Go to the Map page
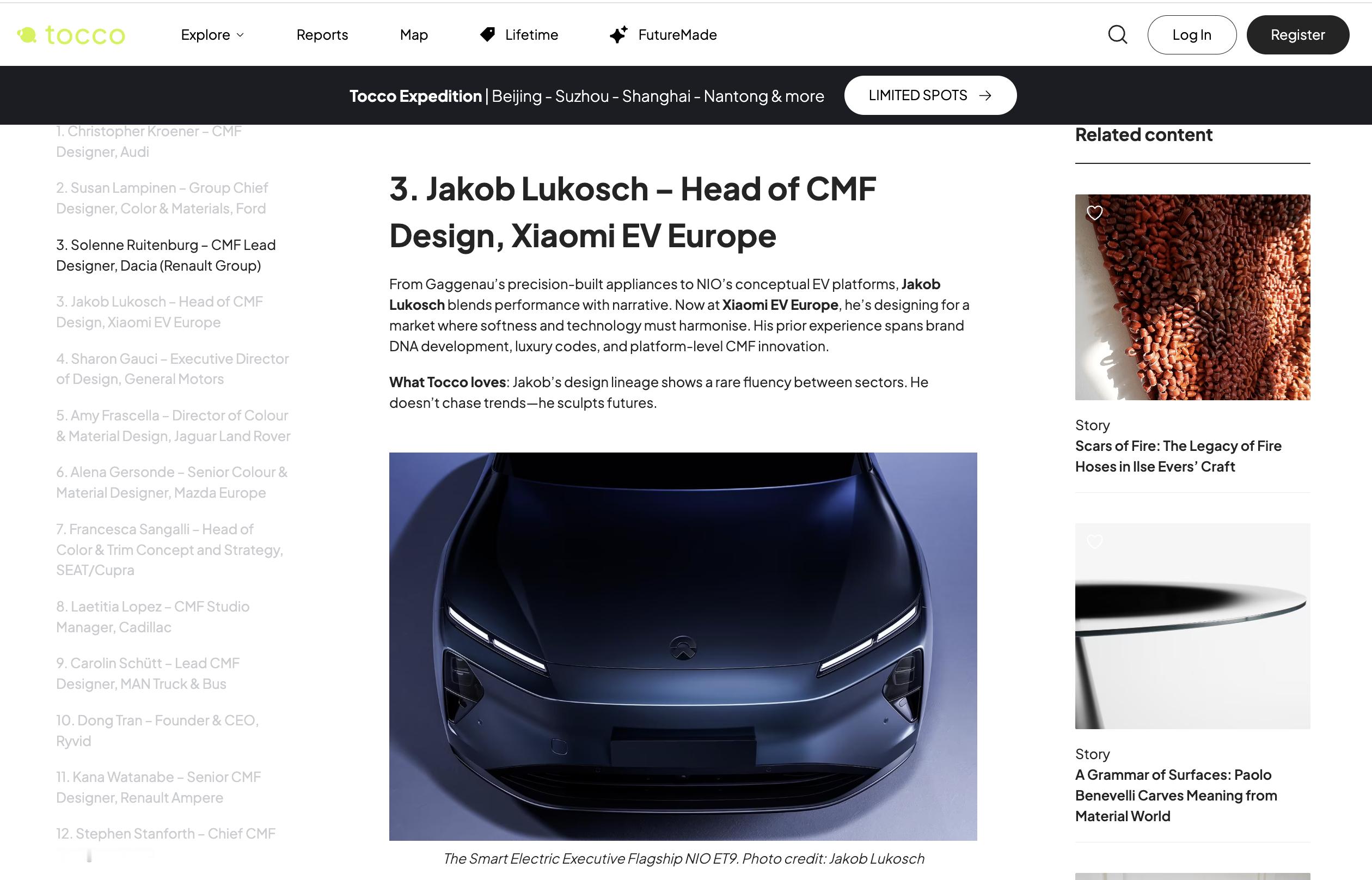This screenshot has height=880, width=1372. click(x=414, y=35)
